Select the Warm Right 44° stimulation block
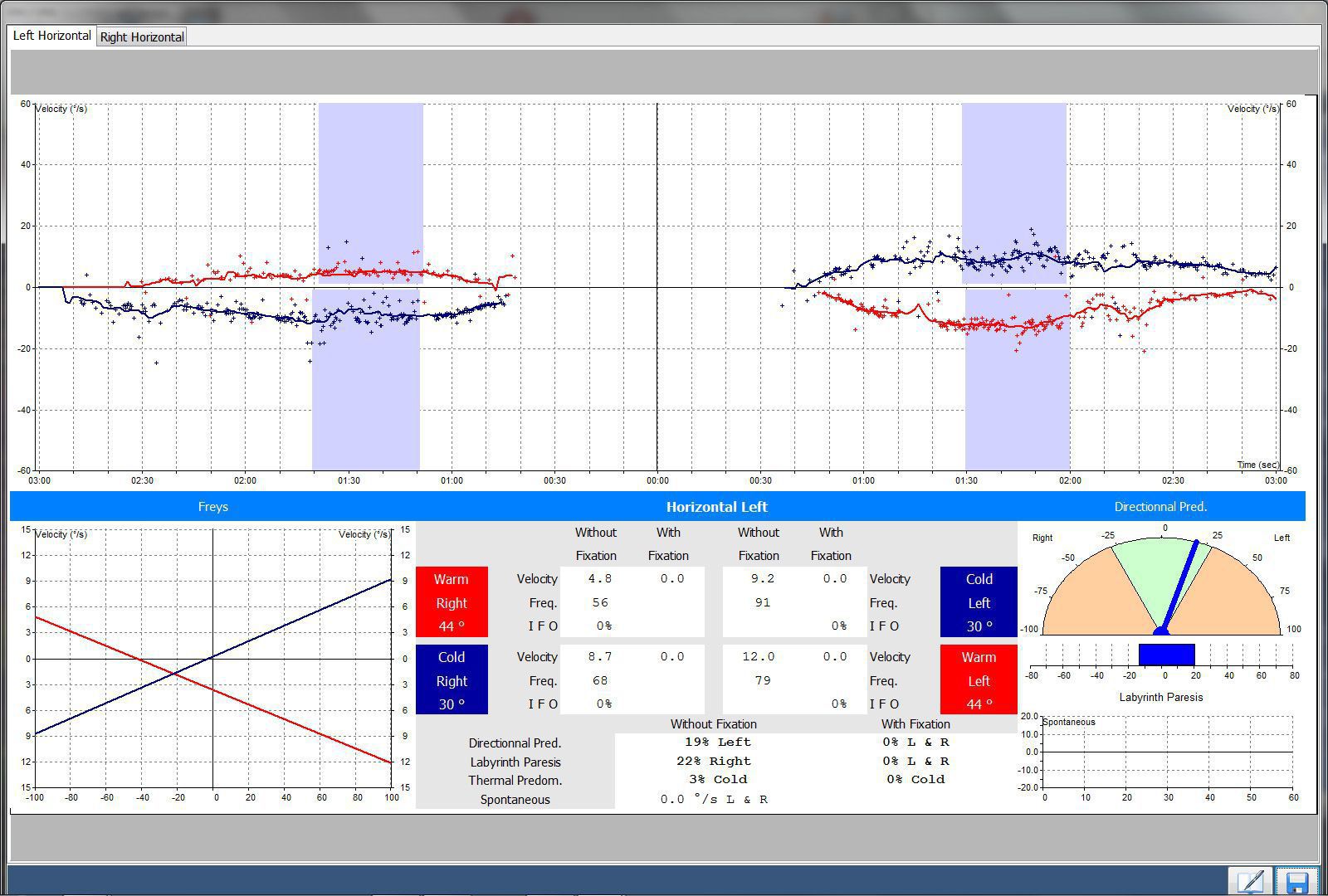Viewport: 1328px width, 896px height. click(451, 602)
